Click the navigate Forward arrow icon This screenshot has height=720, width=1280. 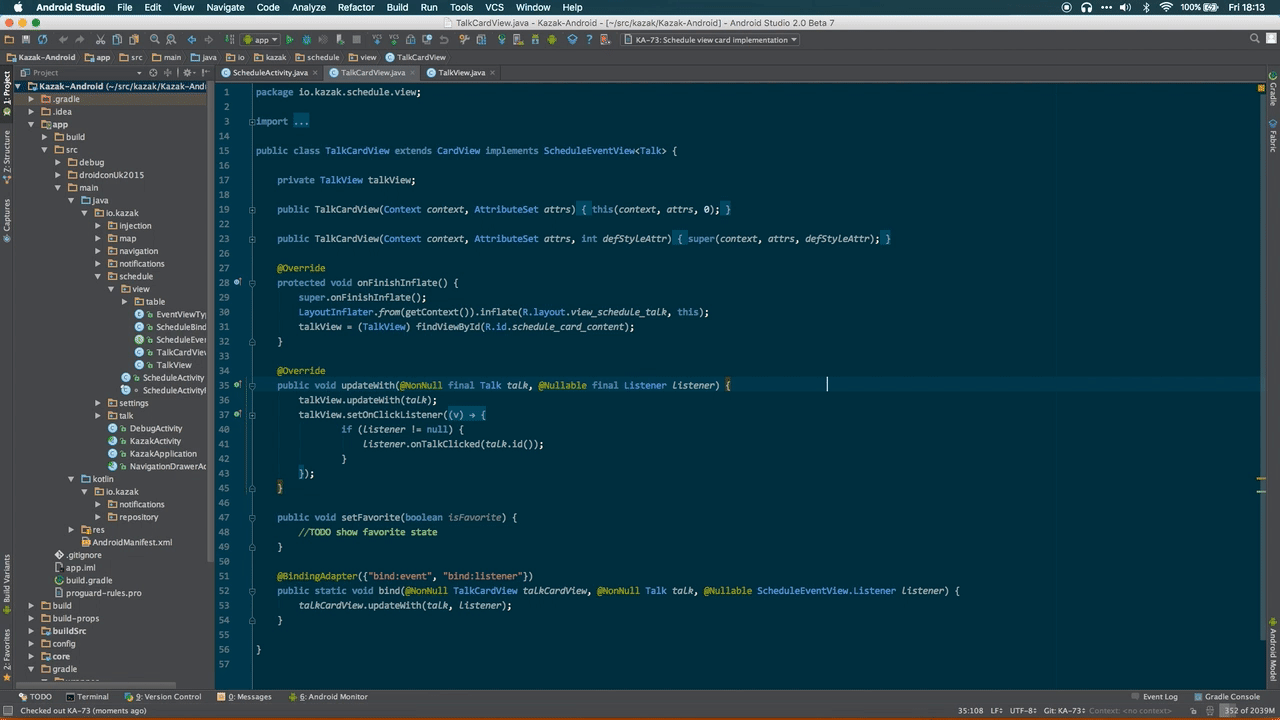(x=209, y=40)
